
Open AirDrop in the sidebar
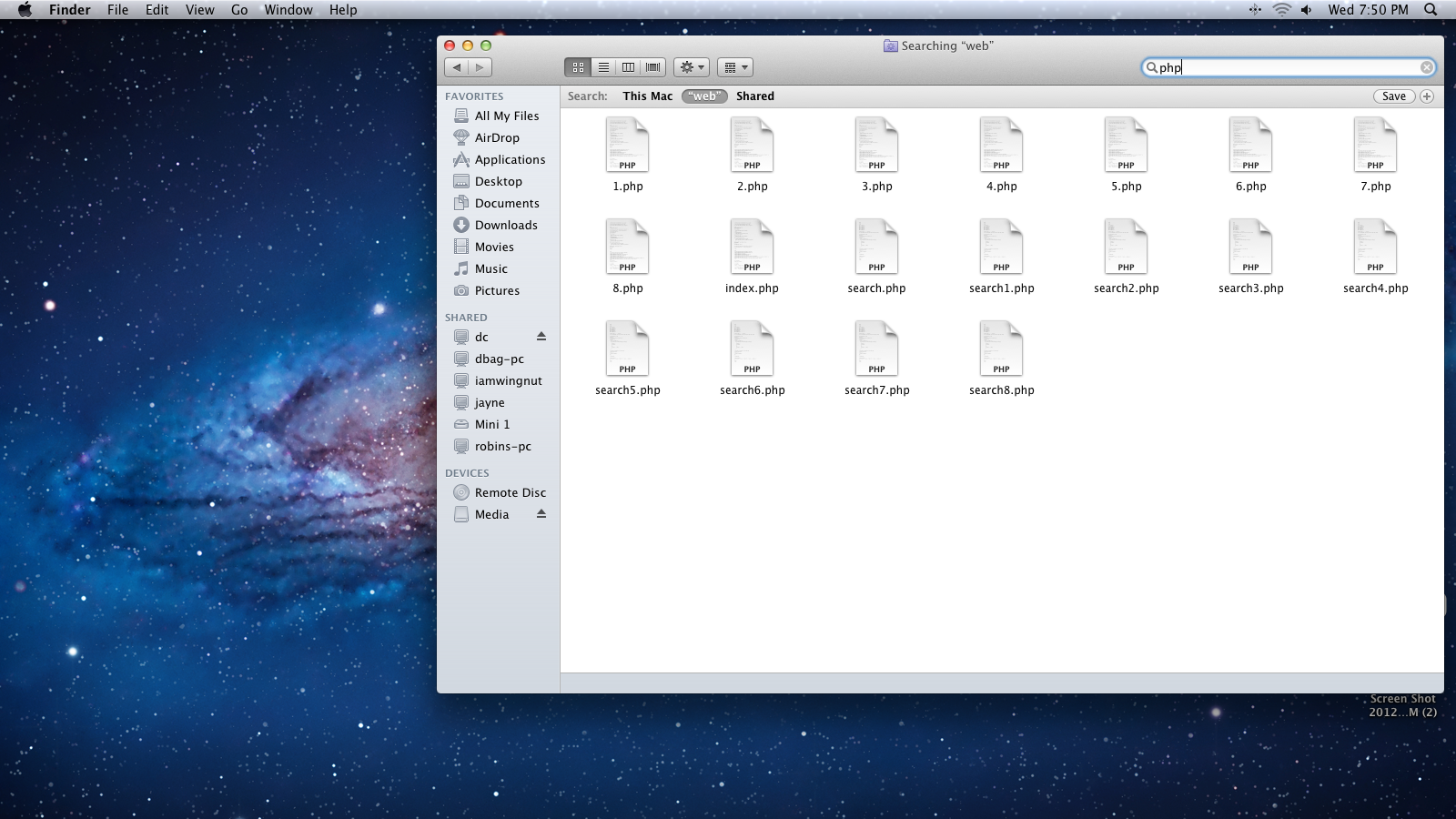pos(496,137)
